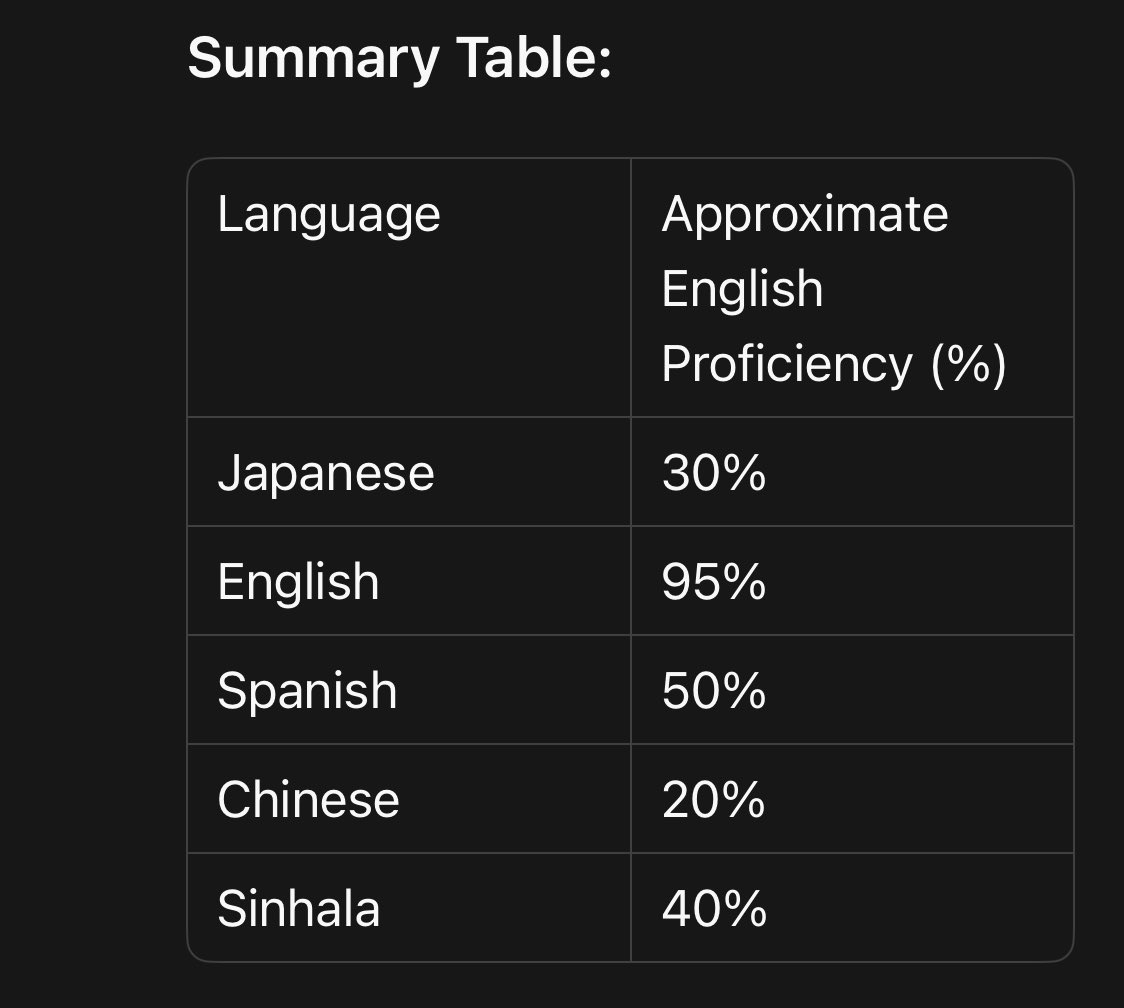This screenshot has height=1008, width=1124.
Task: Click the word Table: in the heading
Action: click(x=534, y=57)
